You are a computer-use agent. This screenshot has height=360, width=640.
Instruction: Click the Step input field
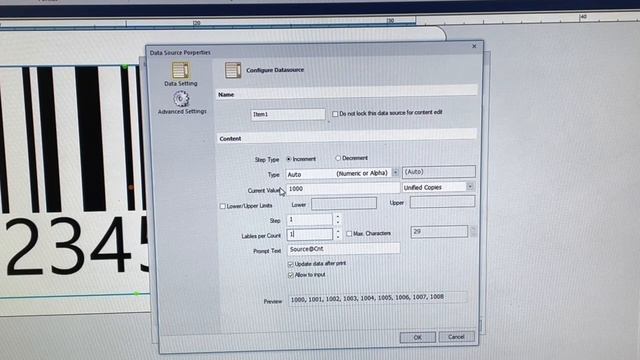click(x=310, y=220)
